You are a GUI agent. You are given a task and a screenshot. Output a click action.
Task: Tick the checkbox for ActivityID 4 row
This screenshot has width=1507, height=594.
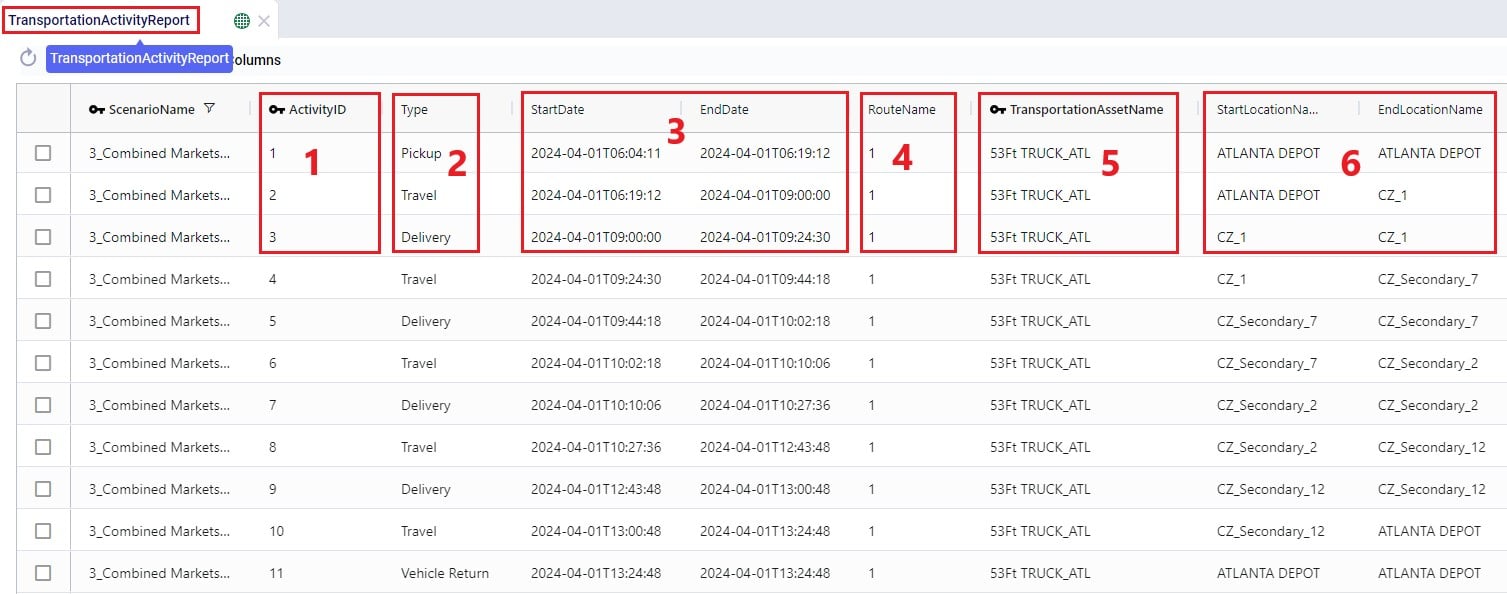[x=43, y=279]
